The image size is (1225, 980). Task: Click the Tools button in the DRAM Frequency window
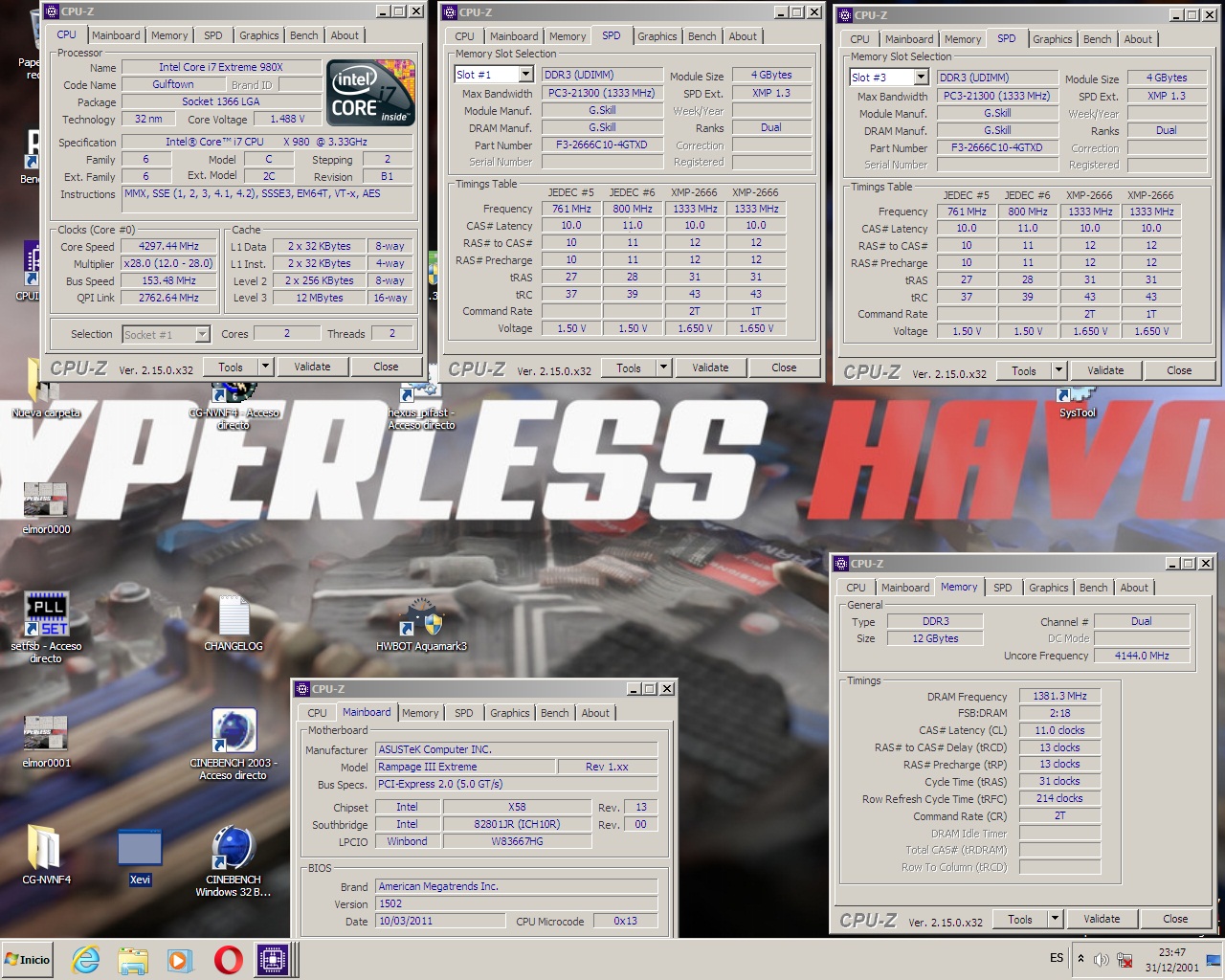click(x=1020, y=919)
